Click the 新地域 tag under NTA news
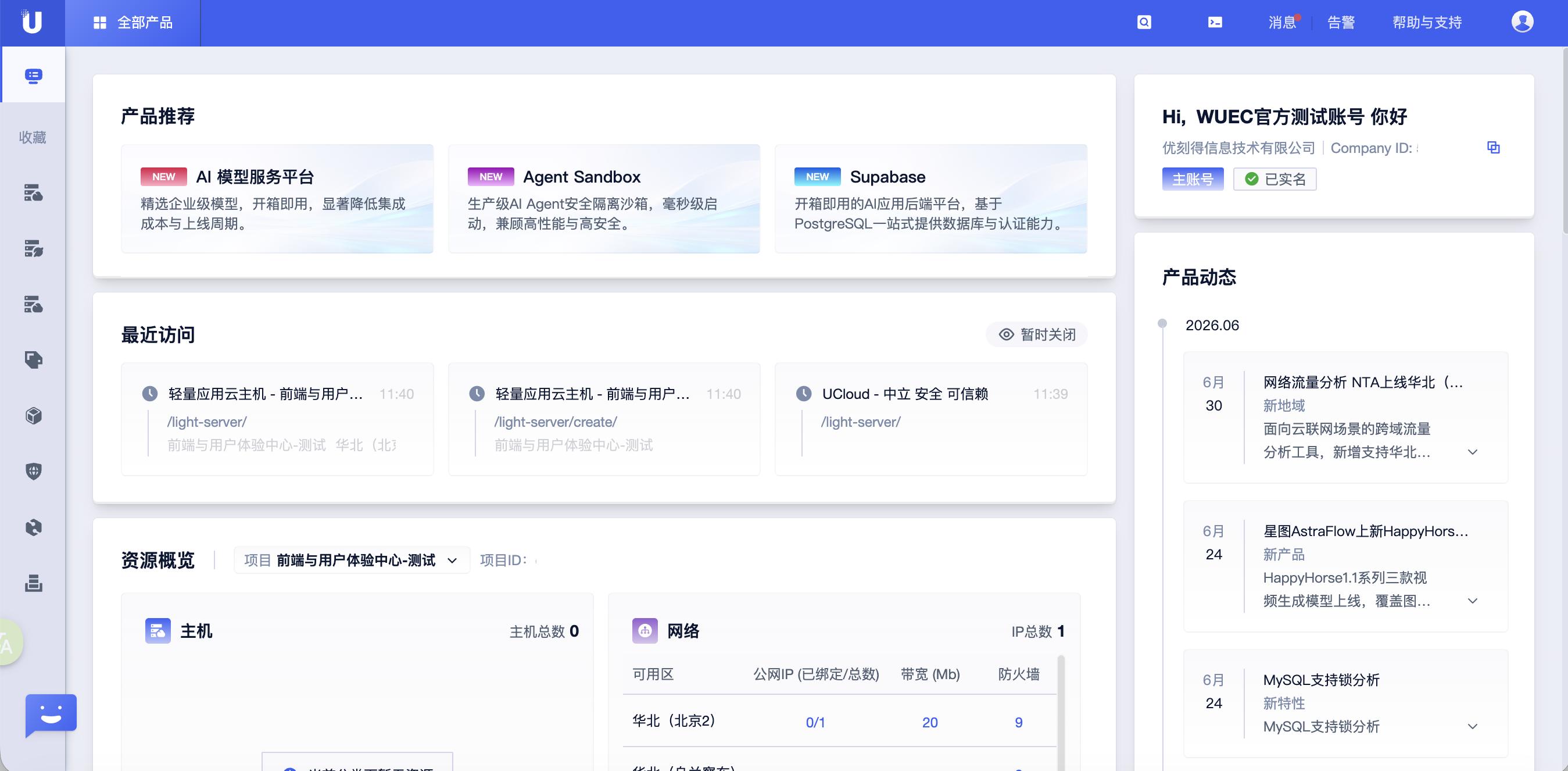The width and height of the screenshot is (1568, 771). [x=1284, y=406]
